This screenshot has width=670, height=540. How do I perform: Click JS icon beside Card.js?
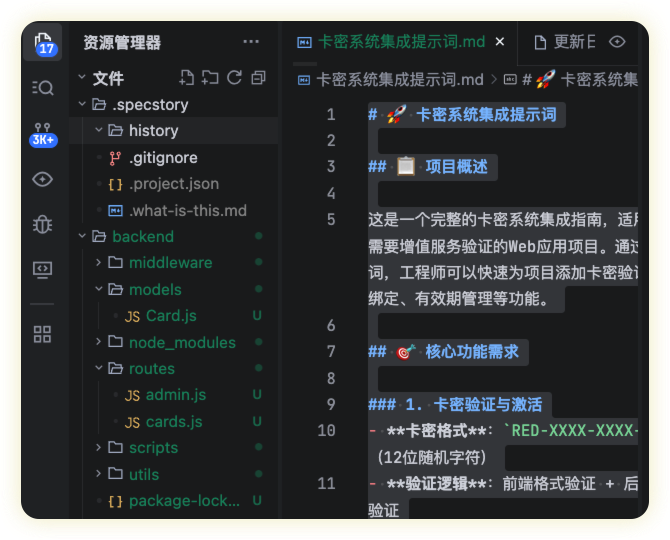pos(132,316)
